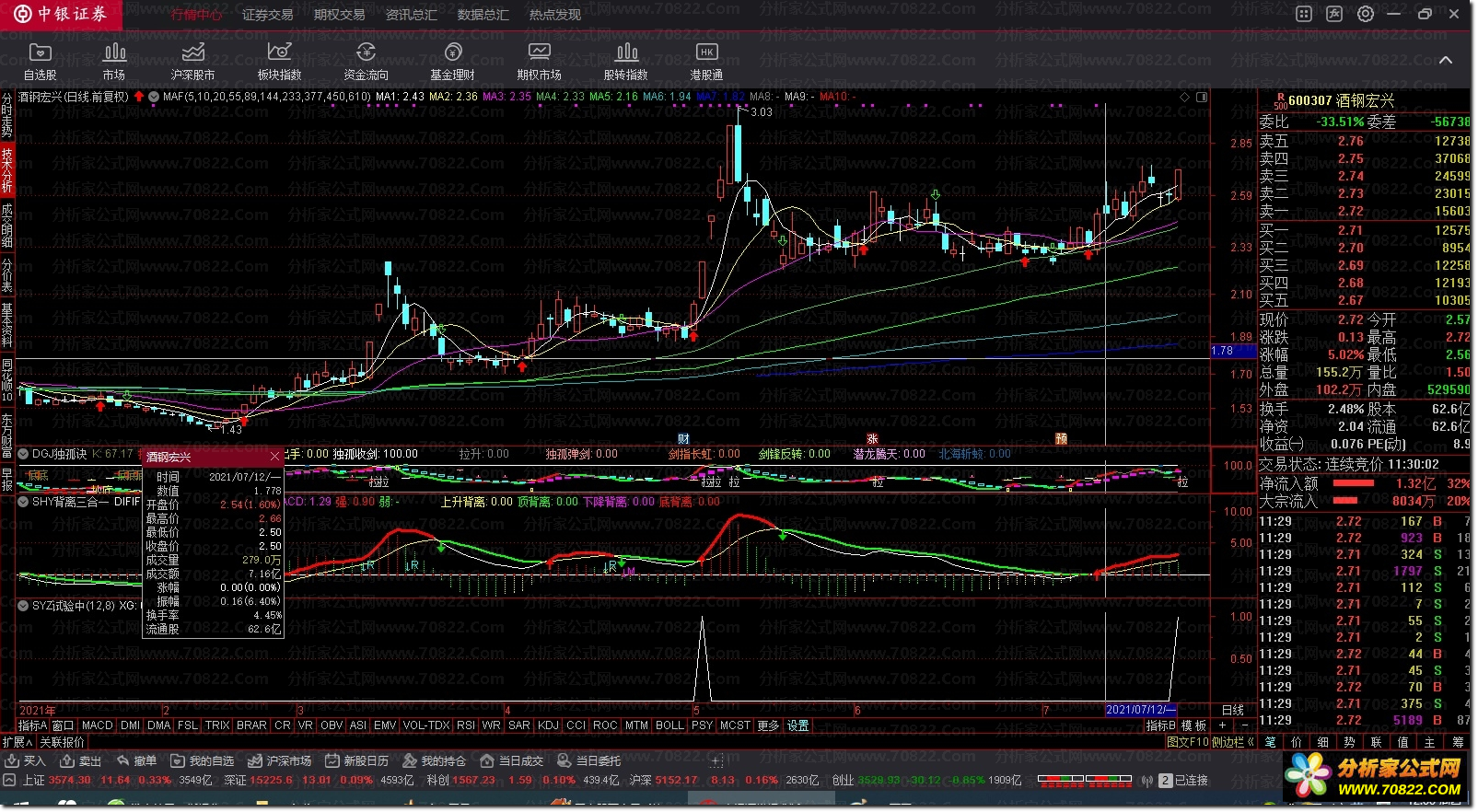The image size is (1478, 812).
Task: Open the 板块指数 sector index icon
Action: pos(279,61)
